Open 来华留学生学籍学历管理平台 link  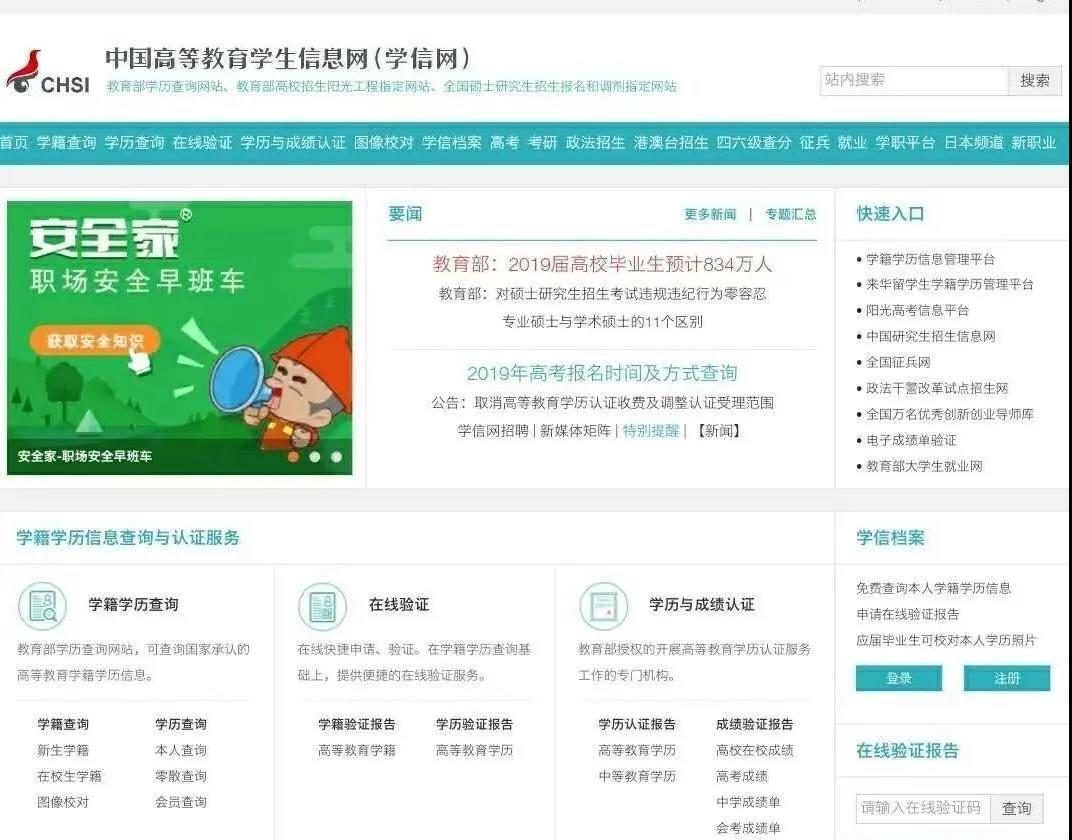950,285
